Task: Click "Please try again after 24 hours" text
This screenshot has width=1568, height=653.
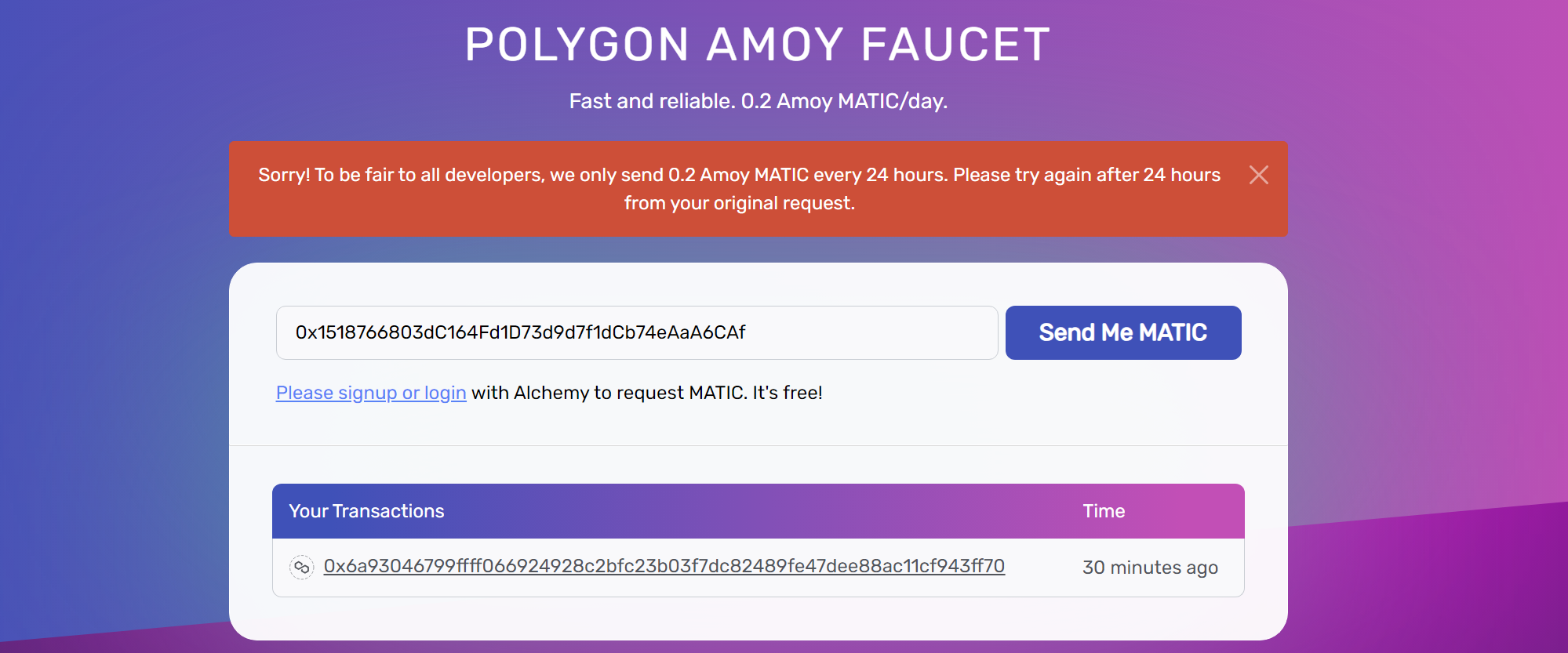Action: tap(1086, 175)
